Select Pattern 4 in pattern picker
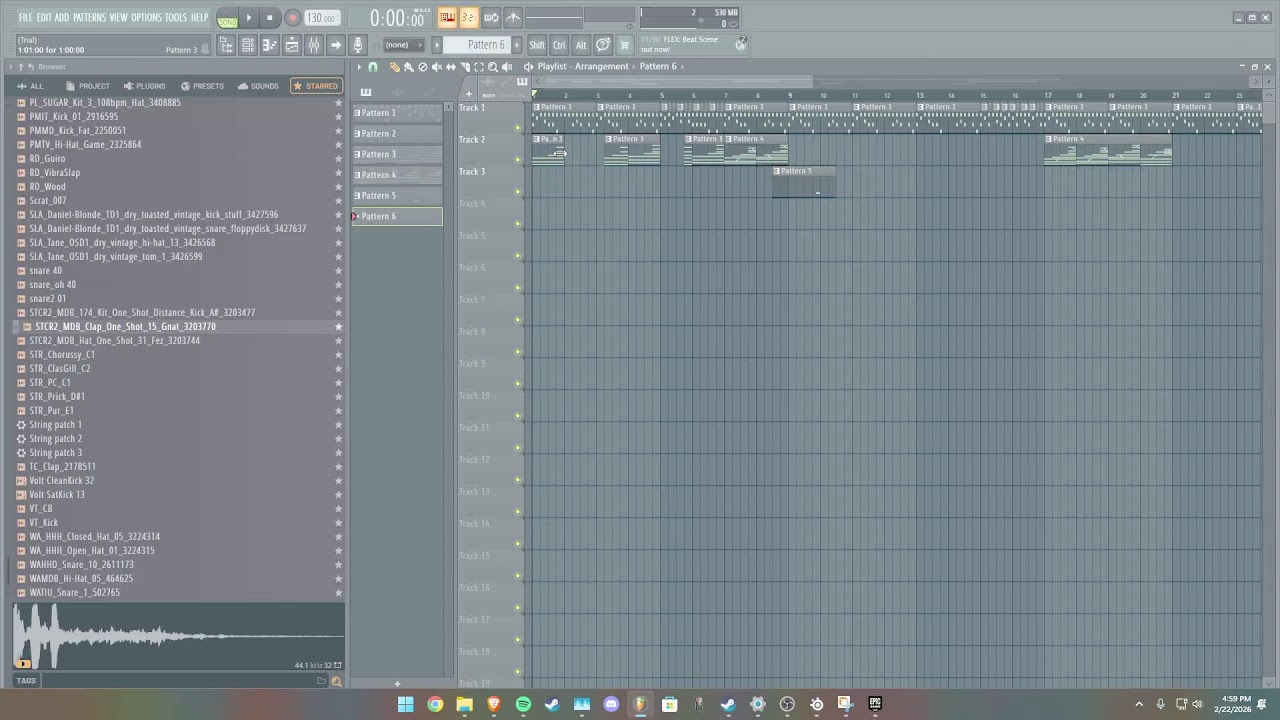The width and height of the screenshot is (1280, 720). click(397, 175)
